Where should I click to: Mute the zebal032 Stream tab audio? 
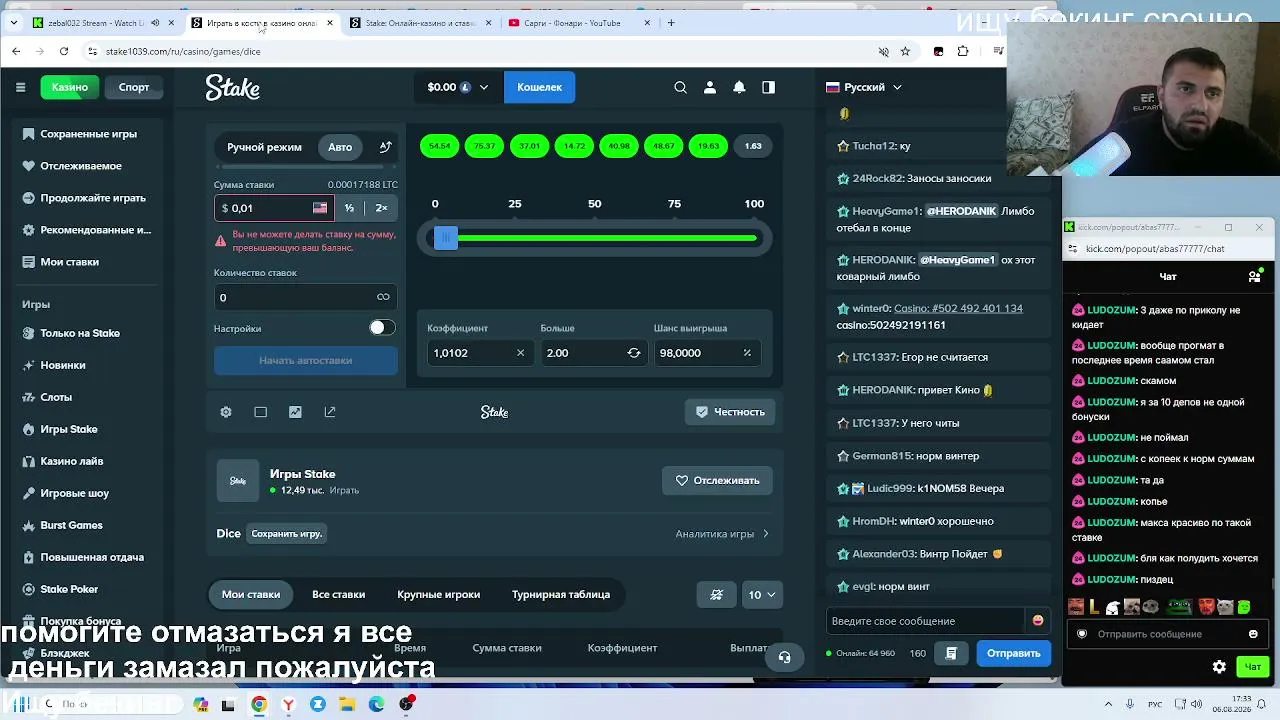tap(154, 23)
